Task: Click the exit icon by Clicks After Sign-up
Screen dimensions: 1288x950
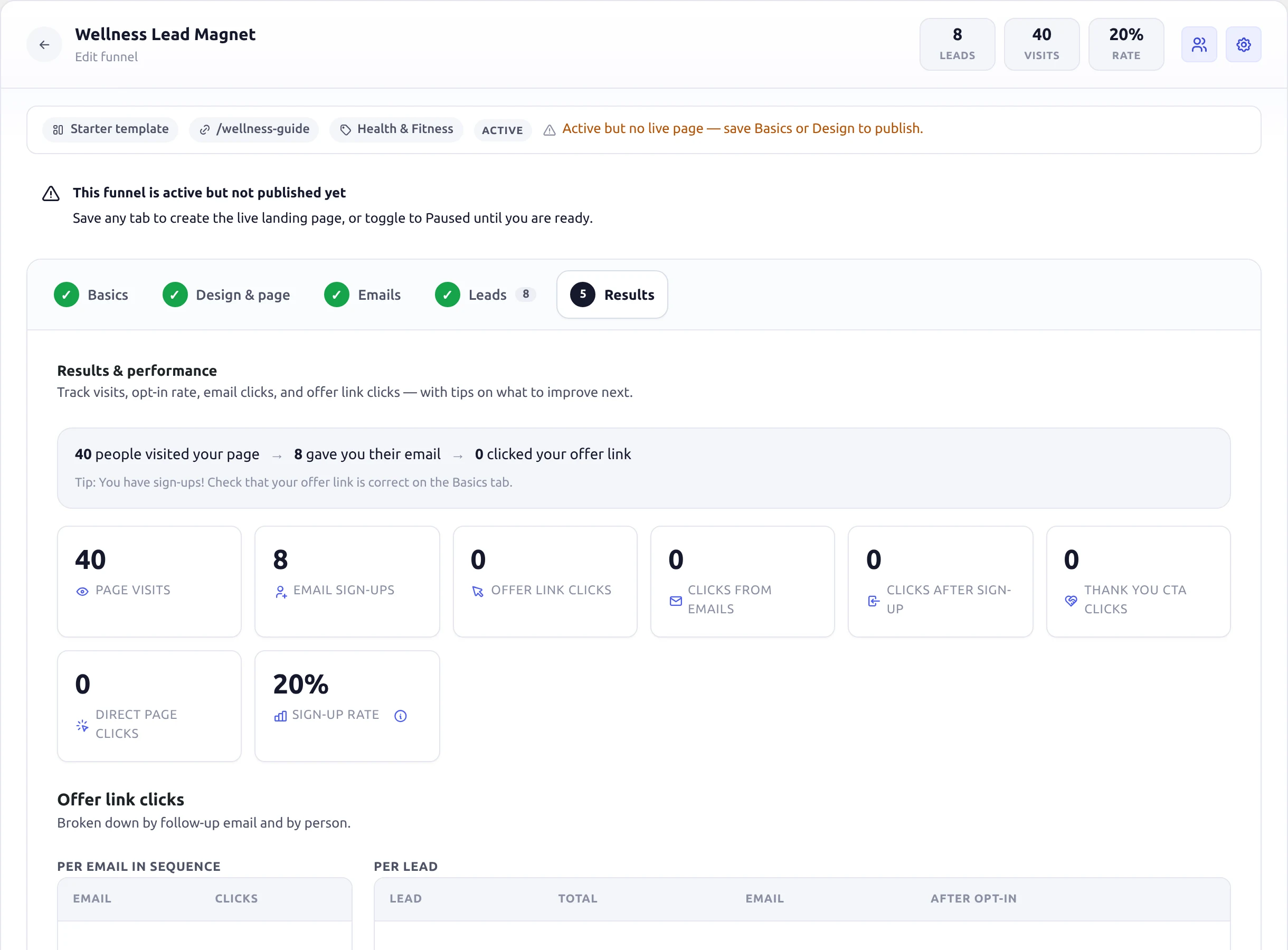Action: click(x=874, y=601)
